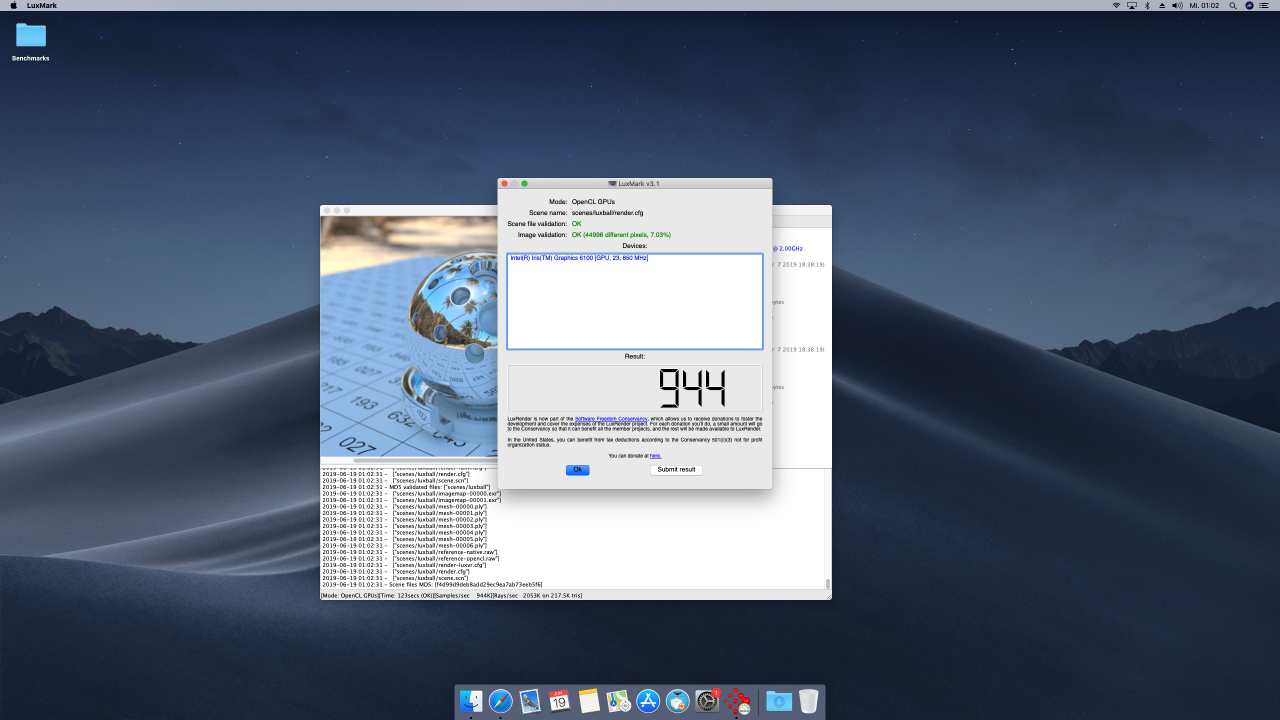This screenshot has width=1280, height=720.
Task: Open the Apple menu
Action: (x=14, y=6)
